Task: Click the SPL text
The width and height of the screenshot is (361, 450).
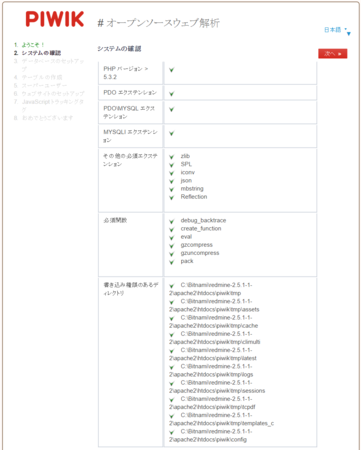Action: [186, 164]
